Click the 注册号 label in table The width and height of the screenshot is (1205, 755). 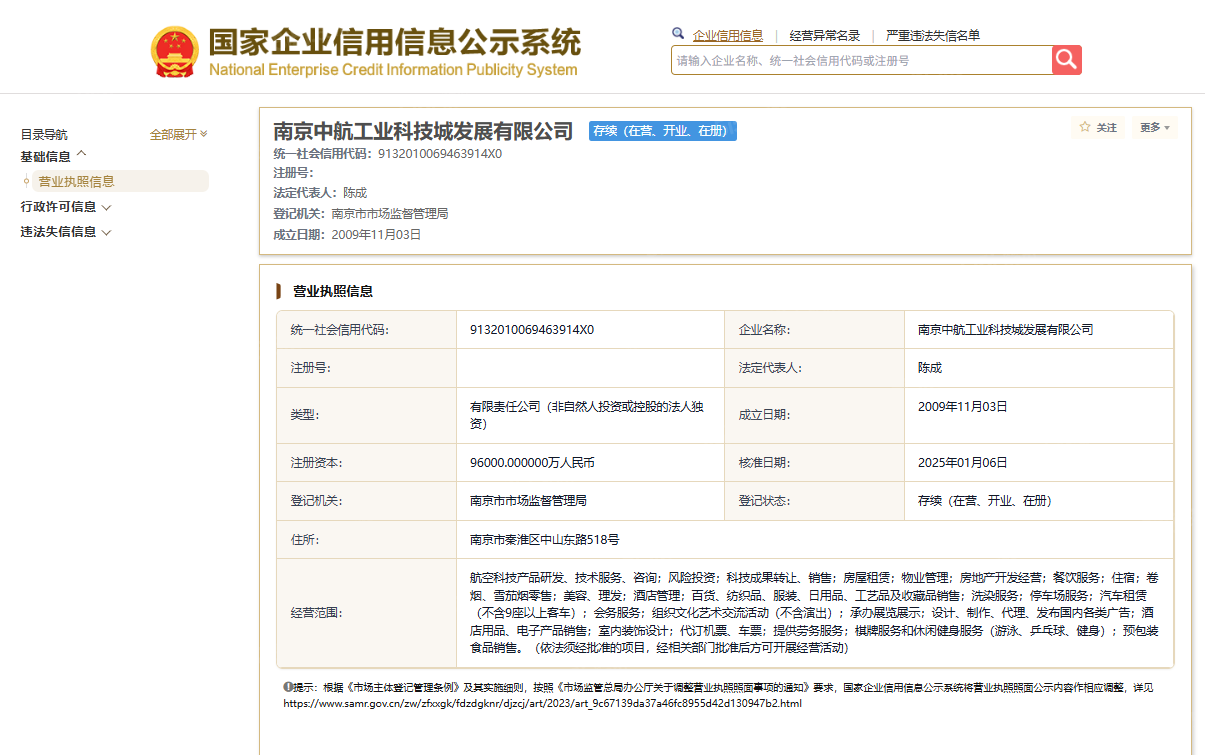click(x=310, y=367)
